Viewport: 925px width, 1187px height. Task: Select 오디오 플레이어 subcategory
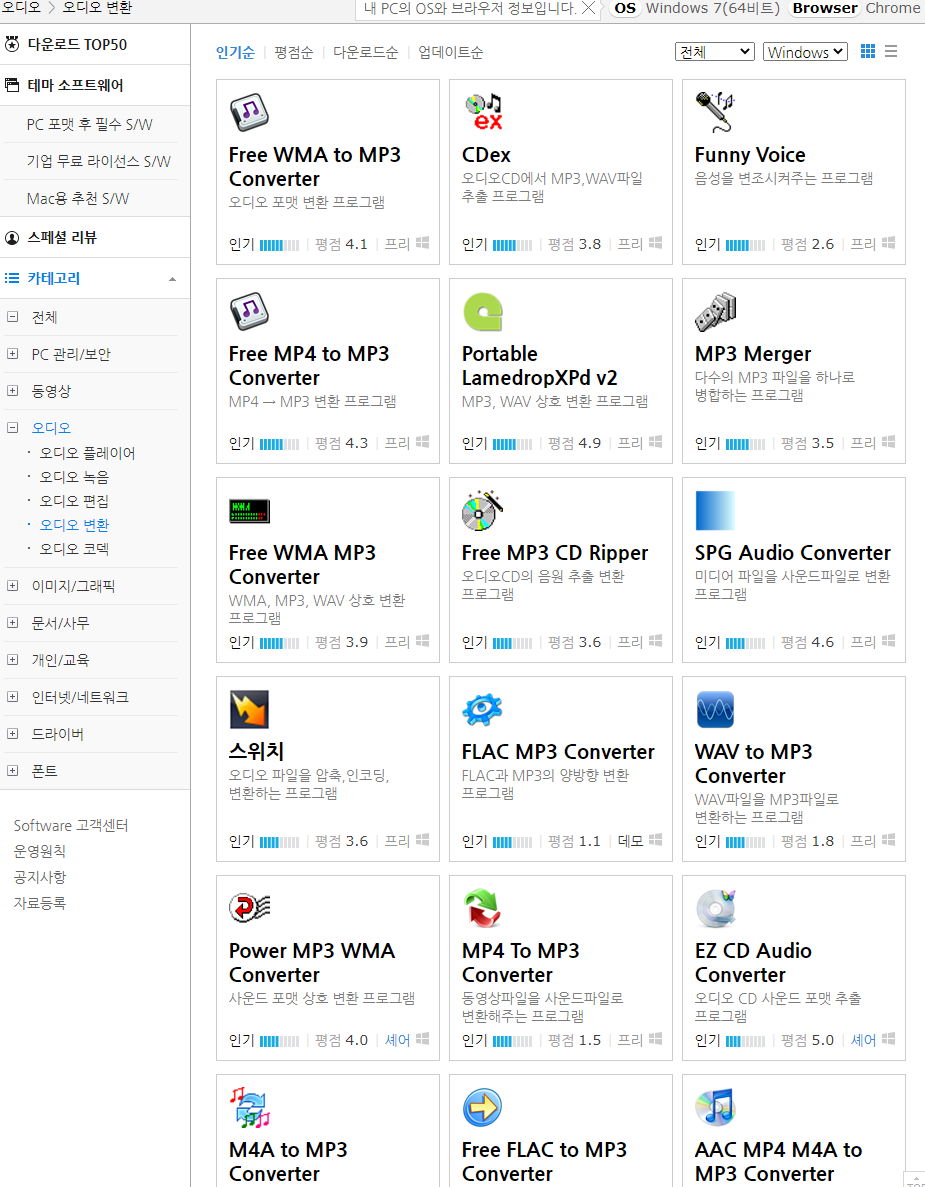pyautogui.click(x=87, y=453)
